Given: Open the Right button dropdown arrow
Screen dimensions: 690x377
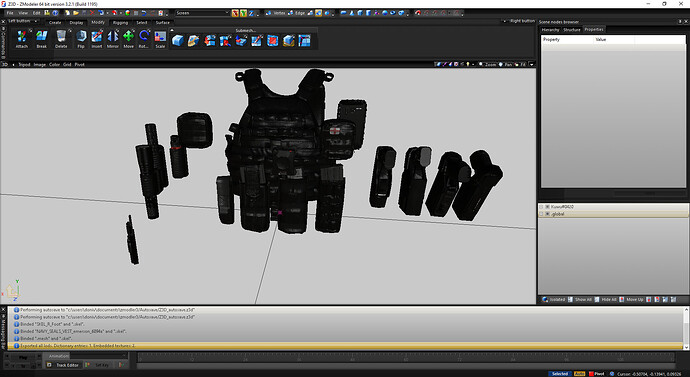Looking at the screenshot, I should 505,21.
